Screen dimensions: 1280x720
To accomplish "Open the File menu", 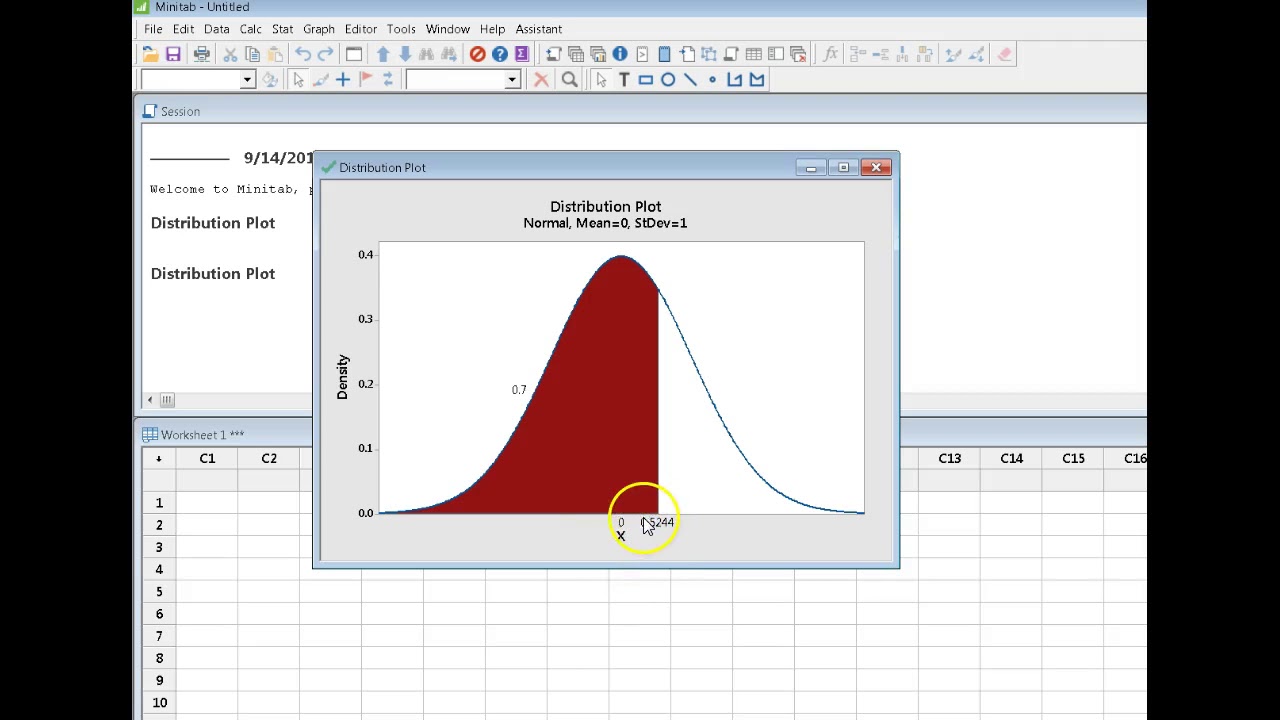I will pyautogui.click(x=153, y=29).
